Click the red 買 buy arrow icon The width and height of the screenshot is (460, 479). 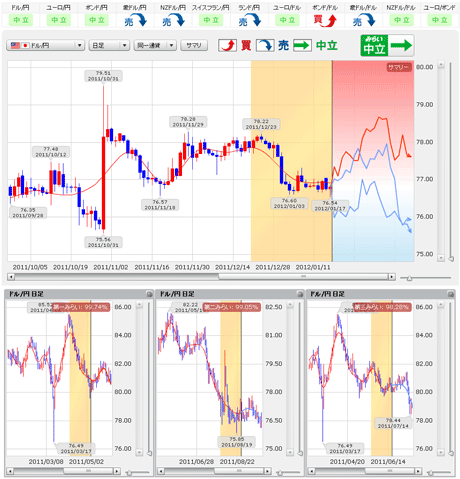point(228,45)
